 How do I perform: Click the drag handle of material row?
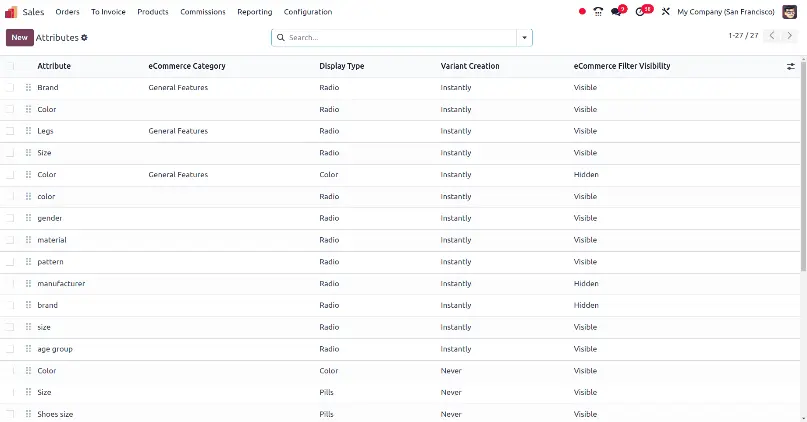(28, 240)
